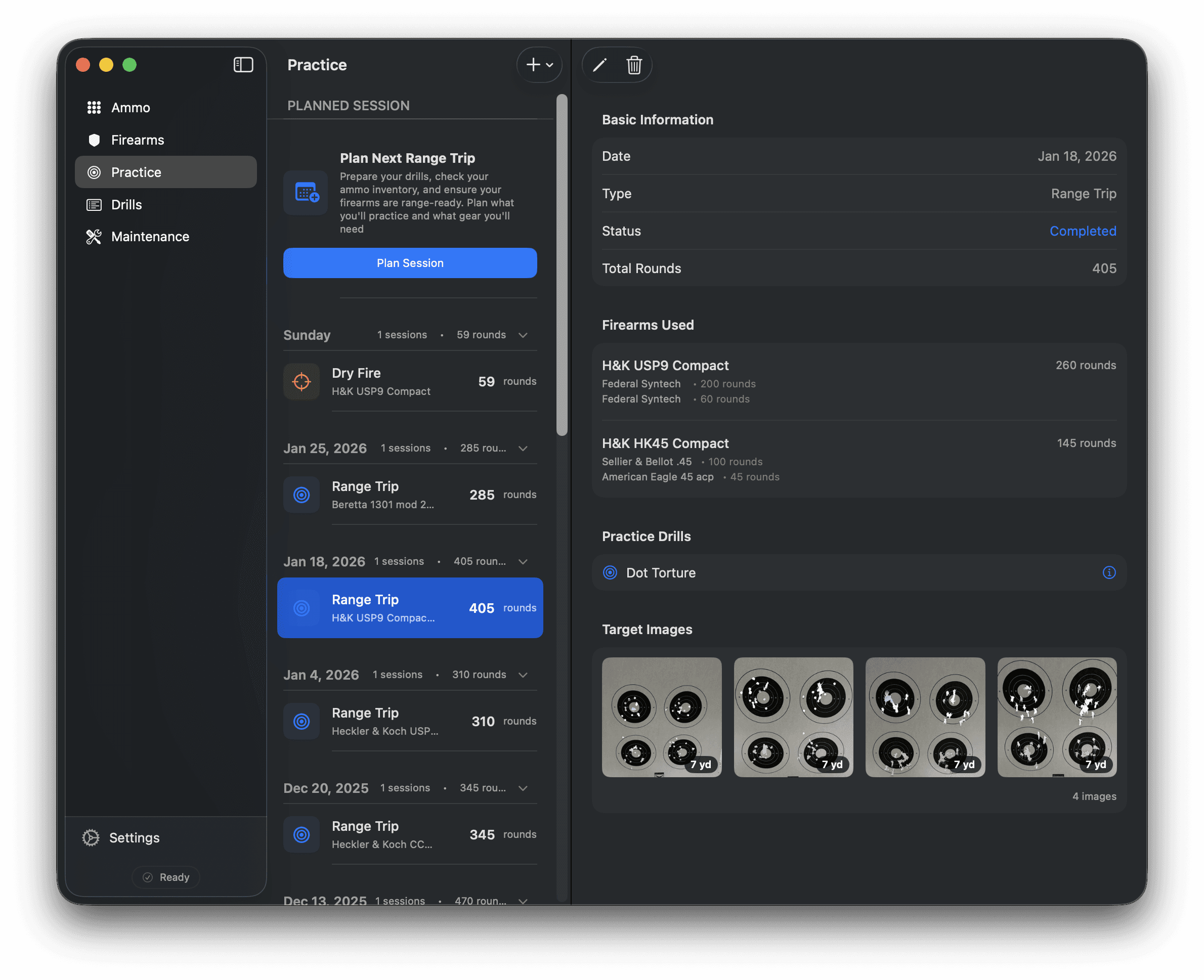Select the Firearms shield icon
1204x980 pixels.
click(94, 140)
